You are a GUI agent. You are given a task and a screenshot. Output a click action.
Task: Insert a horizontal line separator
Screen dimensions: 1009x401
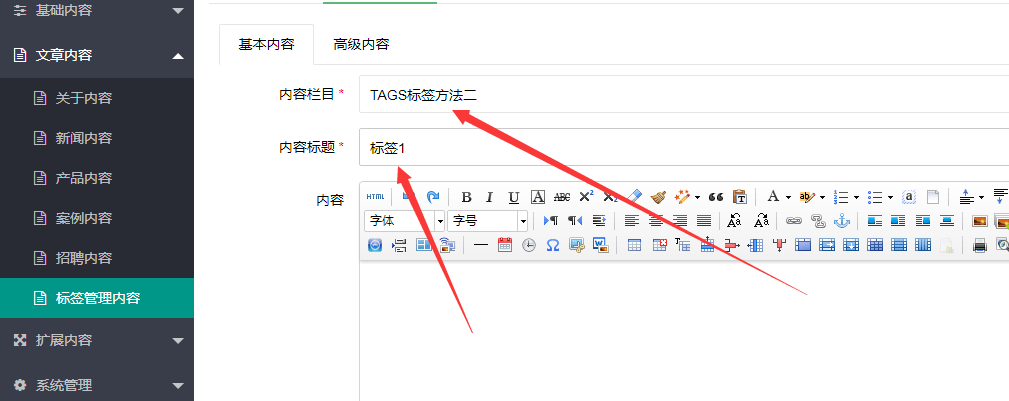480,245
